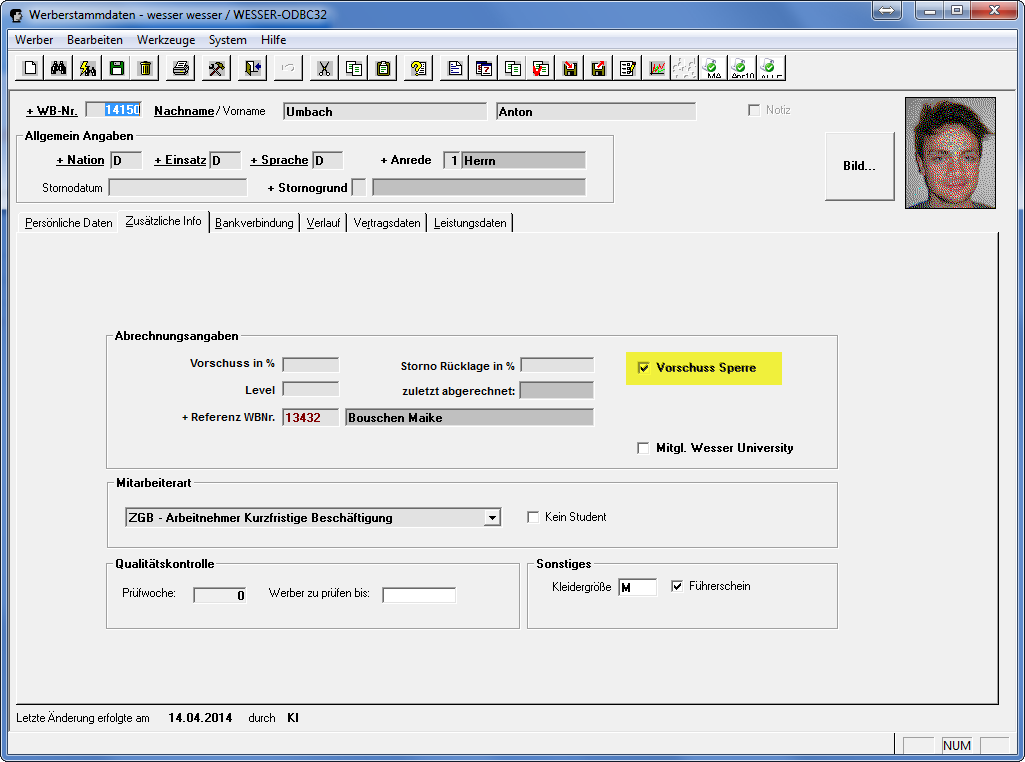Click the Werber zu prüfen bis field

(x=418, y=595)
